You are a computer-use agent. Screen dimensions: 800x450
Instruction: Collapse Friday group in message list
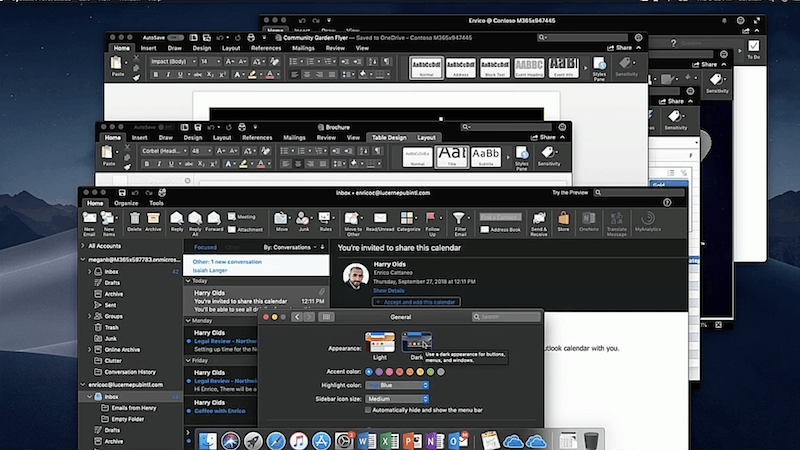[x=188, y=361]
